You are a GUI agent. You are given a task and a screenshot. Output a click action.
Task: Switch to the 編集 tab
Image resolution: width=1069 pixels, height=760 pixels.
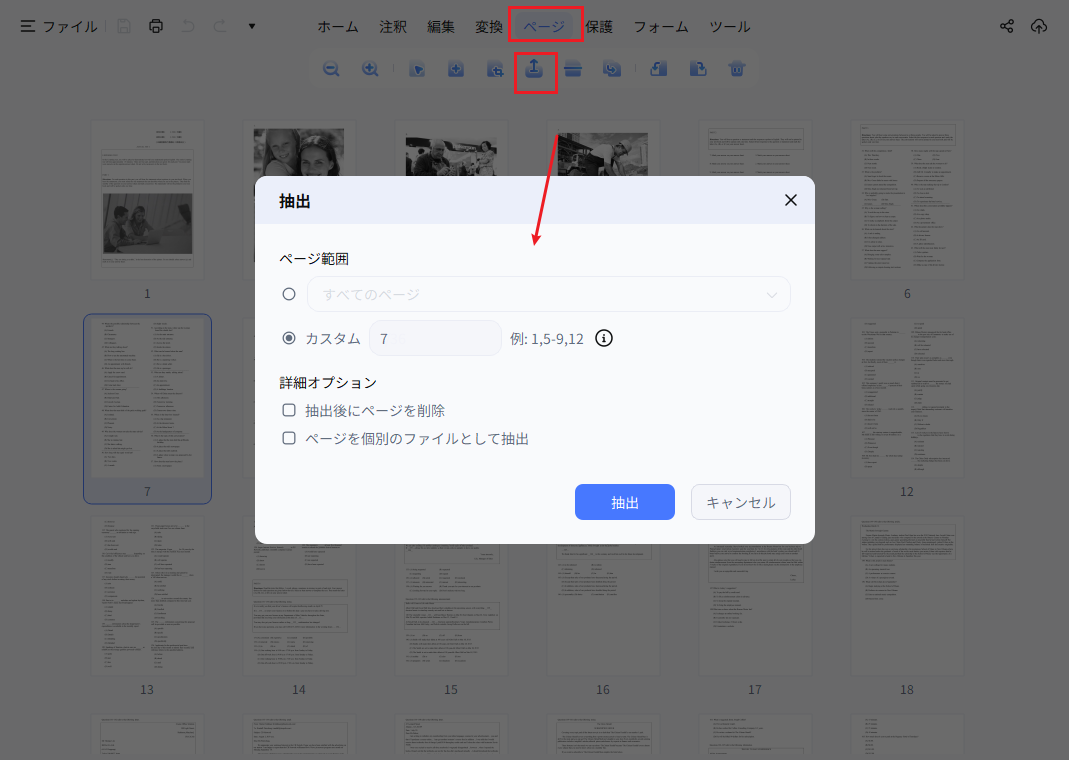[441, 27]
